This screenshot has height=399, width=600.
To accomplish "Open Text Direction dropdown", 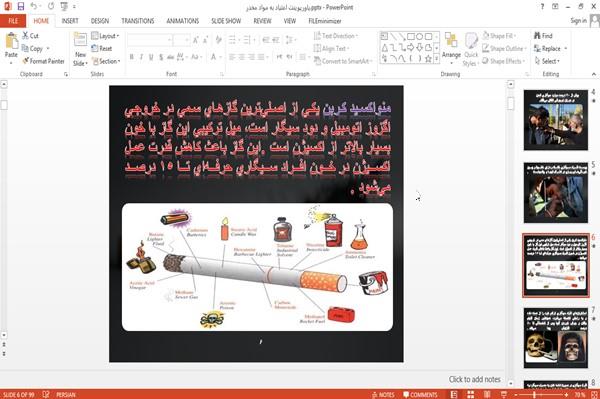I will point(336,36).
